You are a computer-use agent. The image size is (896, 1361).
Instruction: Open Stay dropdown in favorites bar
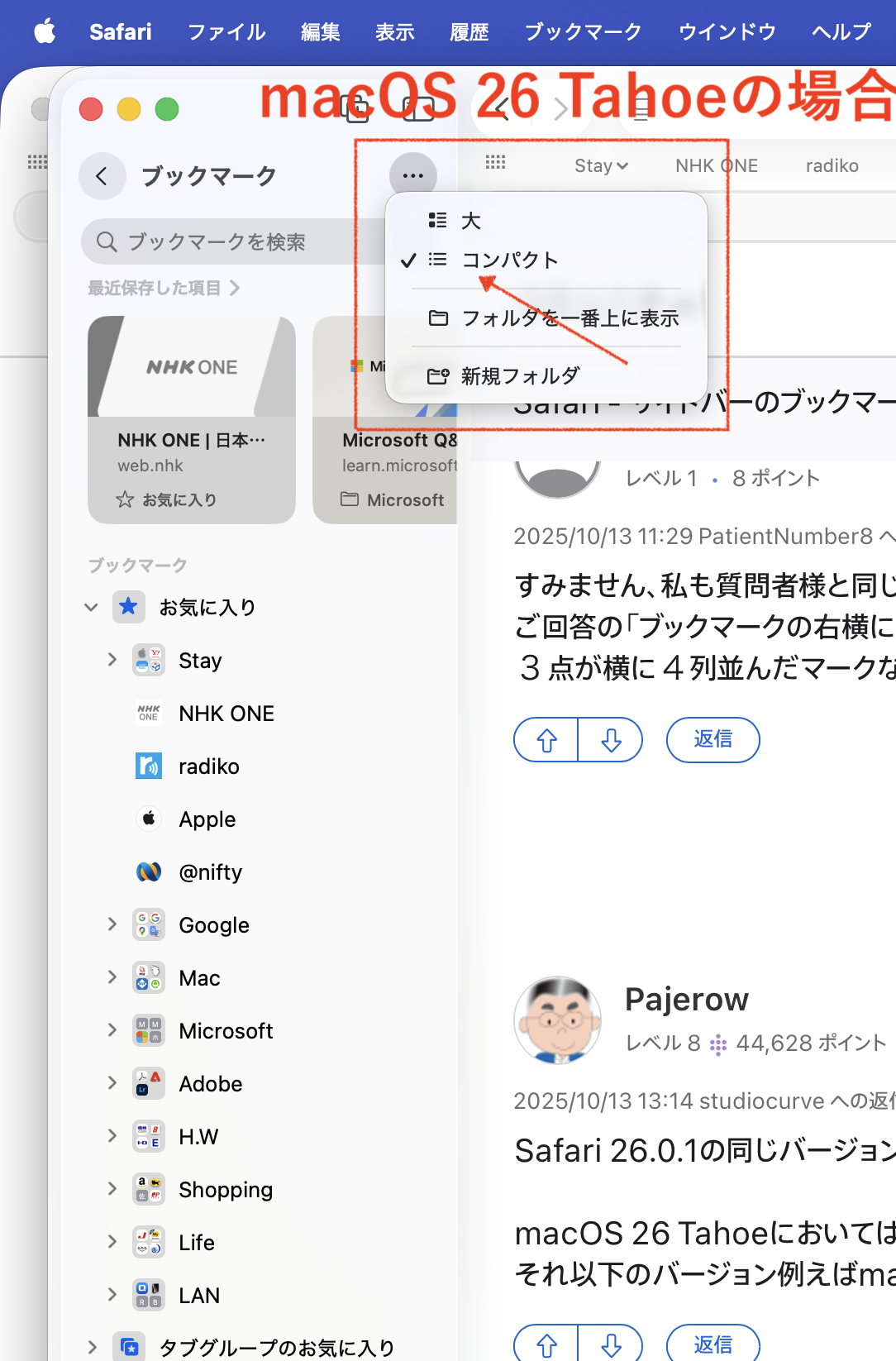pyautogui.click(x=602, y=165)
